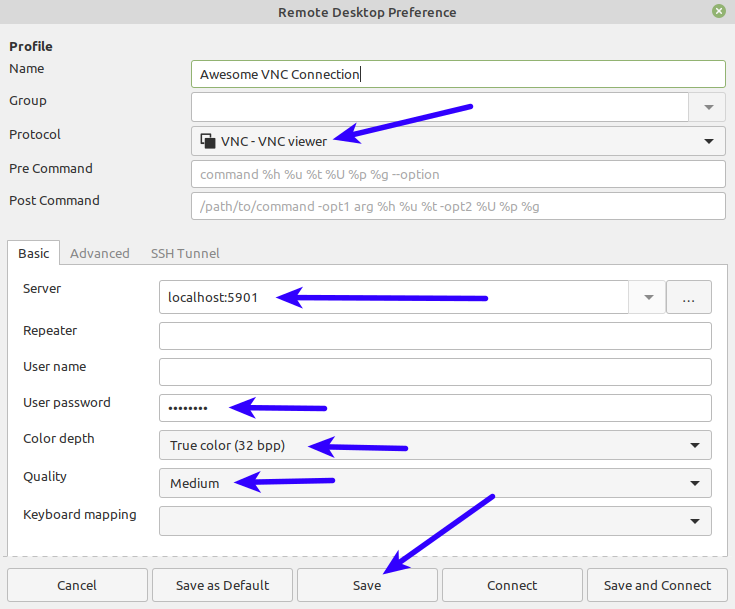The height and width of the screenshot is (609, 735).
Task: Focus the User name field
Action: [x=435, y=372]
